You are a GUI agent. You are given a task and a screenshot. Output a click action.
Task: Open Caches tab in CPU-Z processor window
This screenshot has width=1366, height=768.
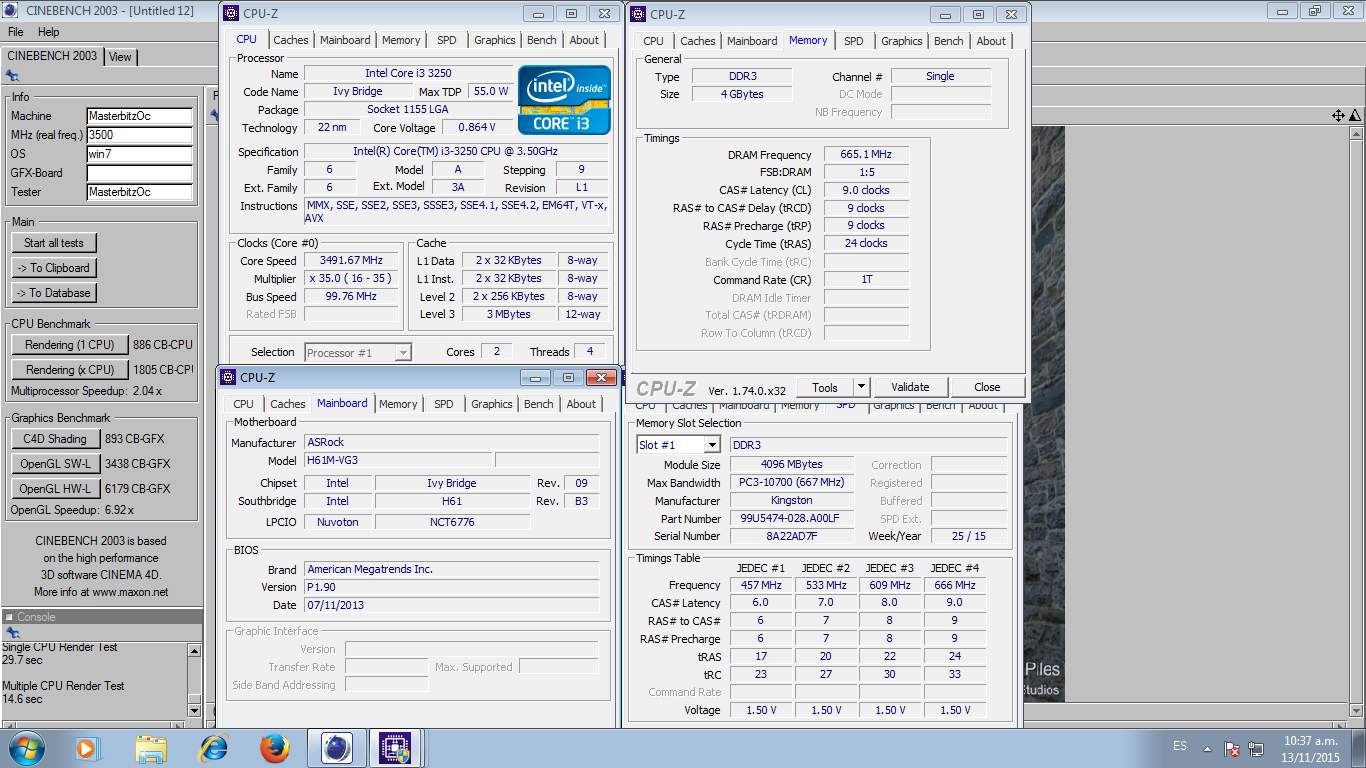291,40
